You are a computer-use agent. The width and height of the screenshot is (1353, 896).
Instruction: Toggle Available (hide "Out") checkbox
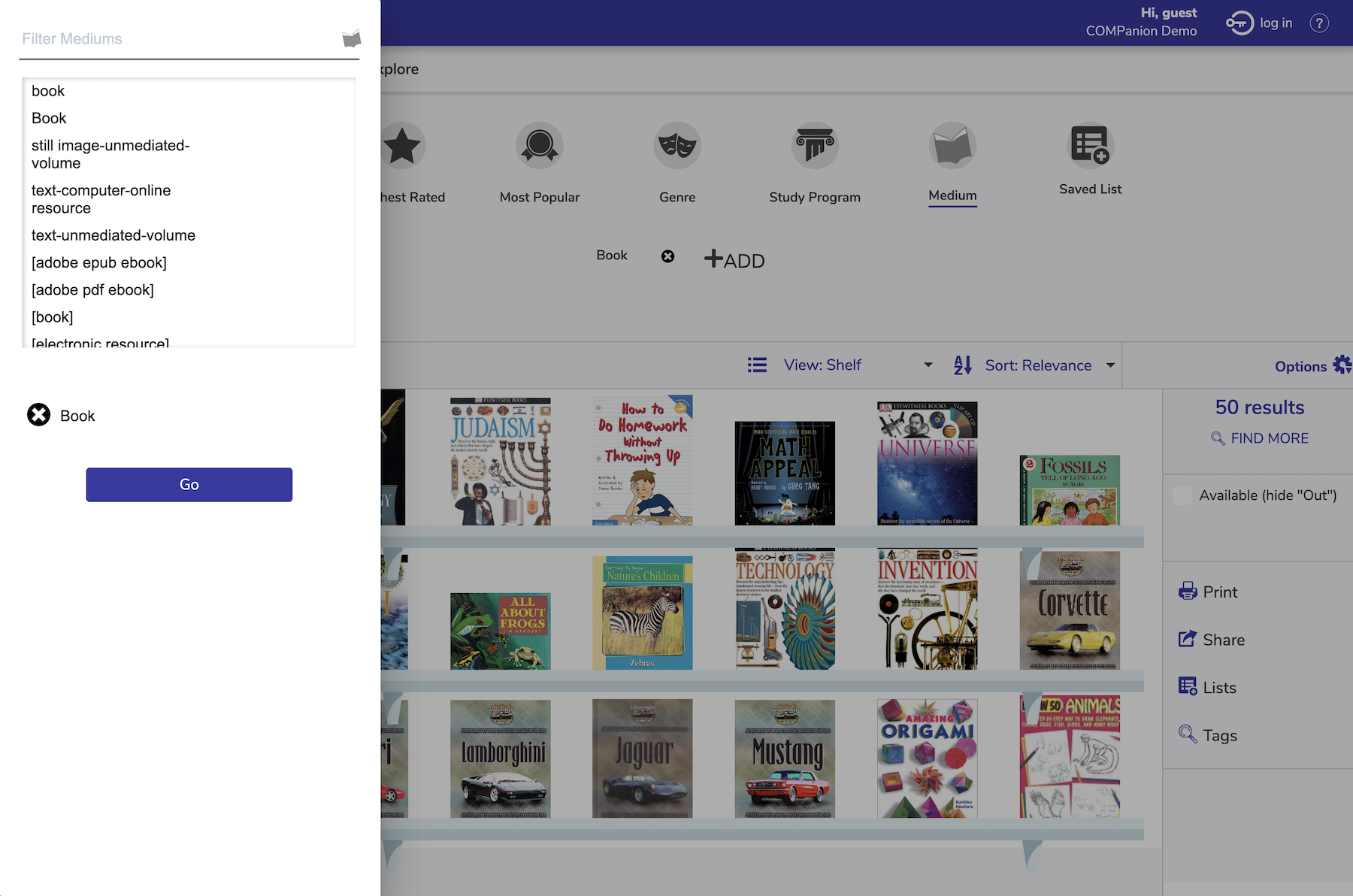click(1182, 495)
